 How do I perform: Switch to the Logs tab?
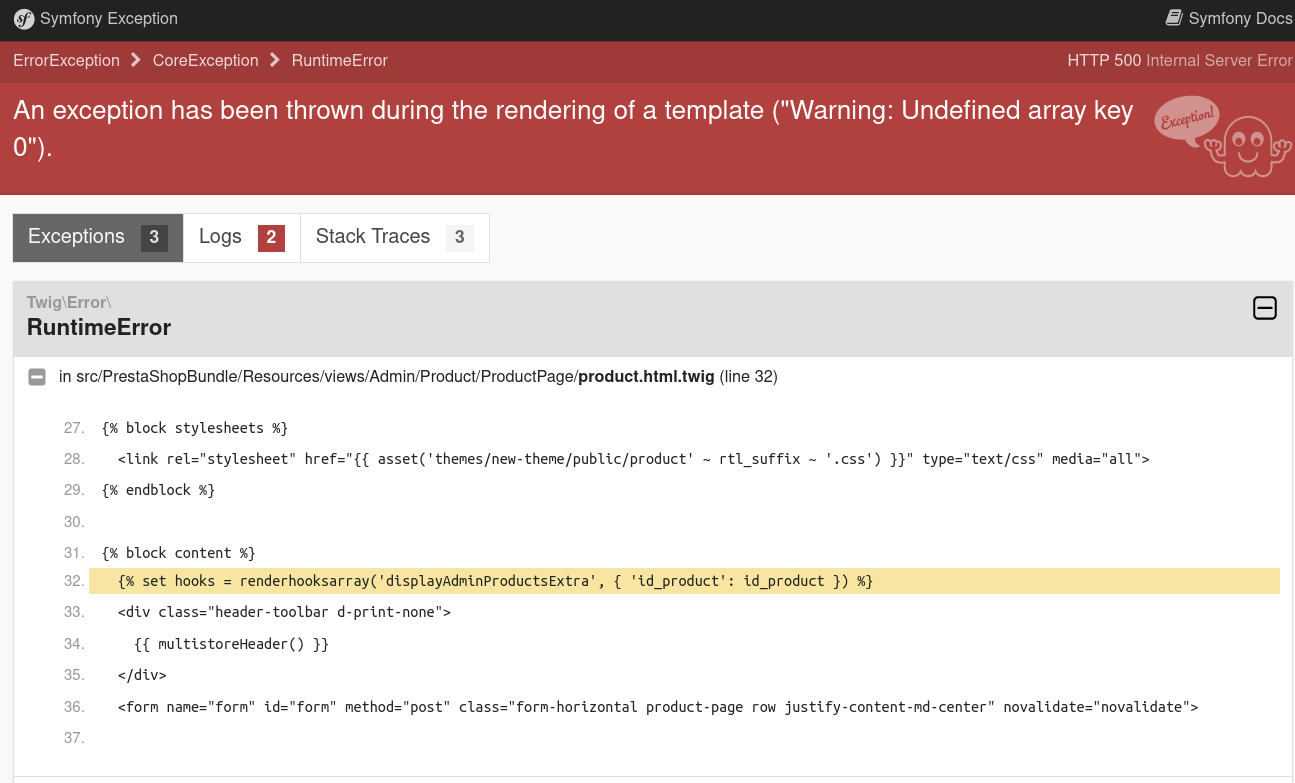[241, 237]
